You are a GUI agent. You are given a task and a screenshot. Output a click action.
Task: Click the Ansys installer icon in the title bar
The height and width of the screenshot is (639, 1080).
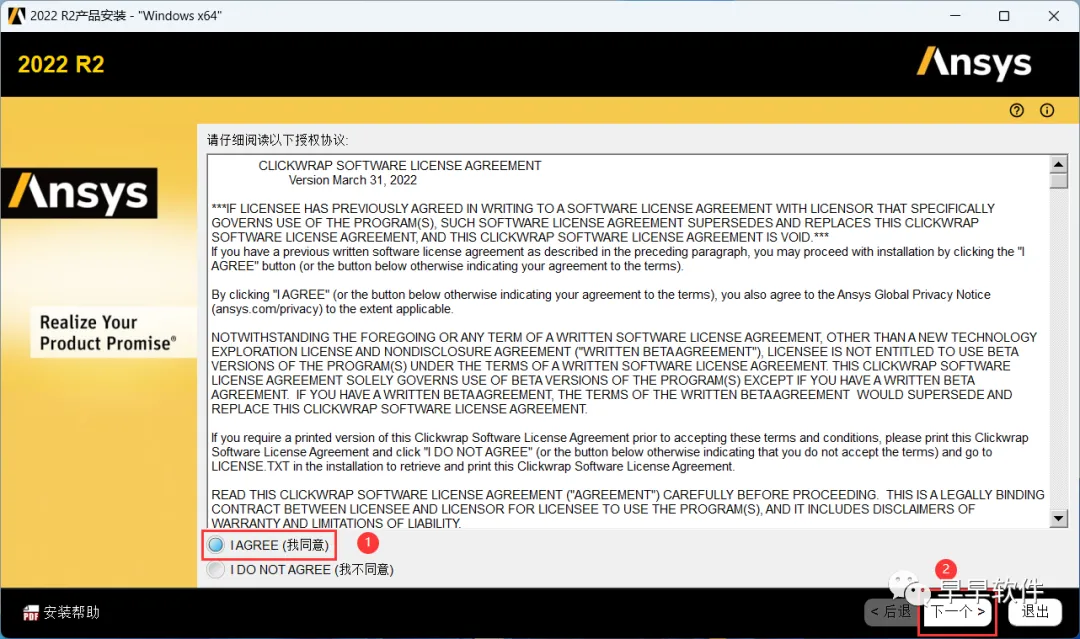(x=16, y=15)
